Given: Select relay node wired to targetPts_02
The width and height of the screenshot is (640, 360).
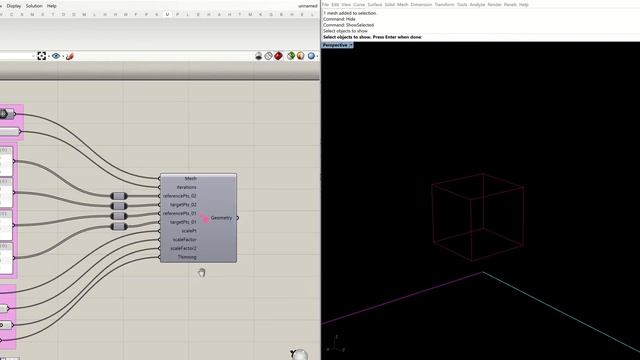Looking at the screenshot, I should [119, 206].
